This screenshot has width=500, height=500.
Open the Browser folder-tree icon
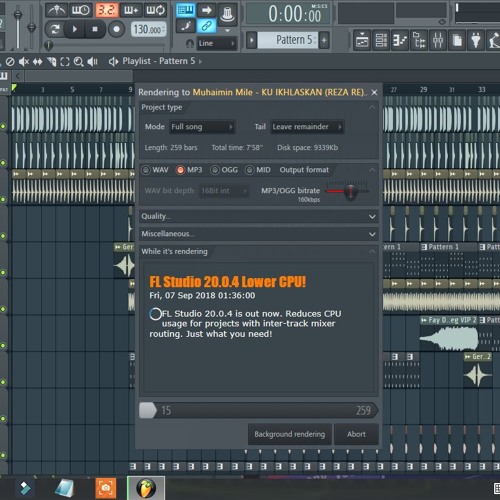[419, 41]
